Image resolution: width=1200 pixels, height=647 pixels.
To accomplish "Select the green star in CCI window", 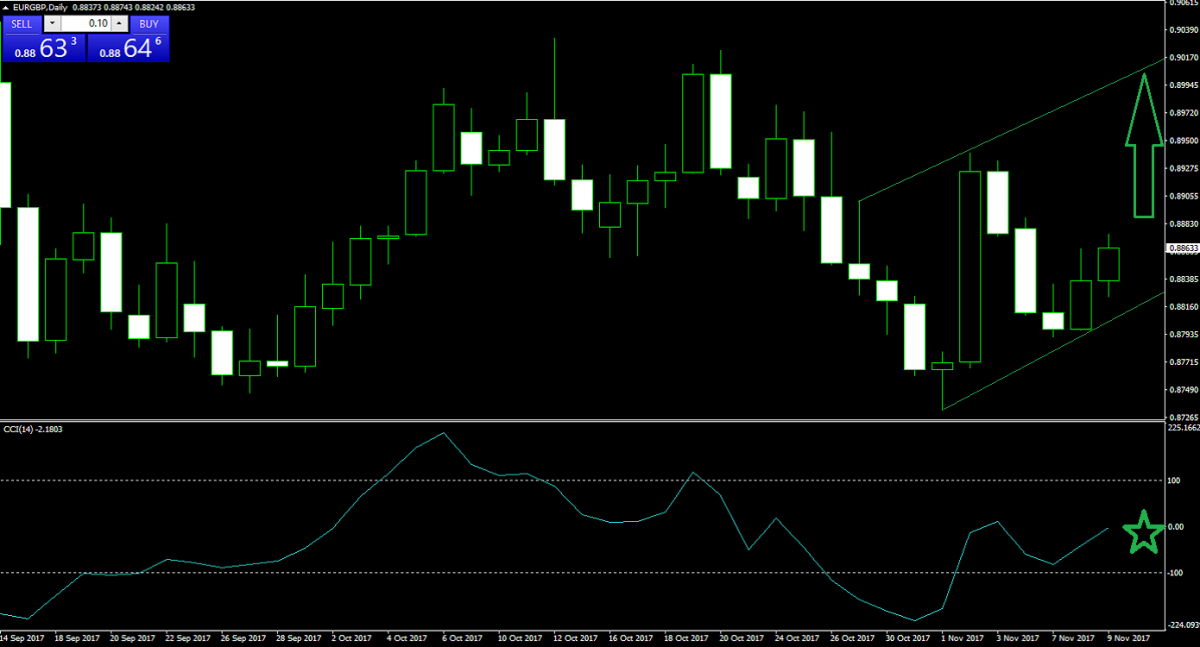I will click(x=1144, y=533).
